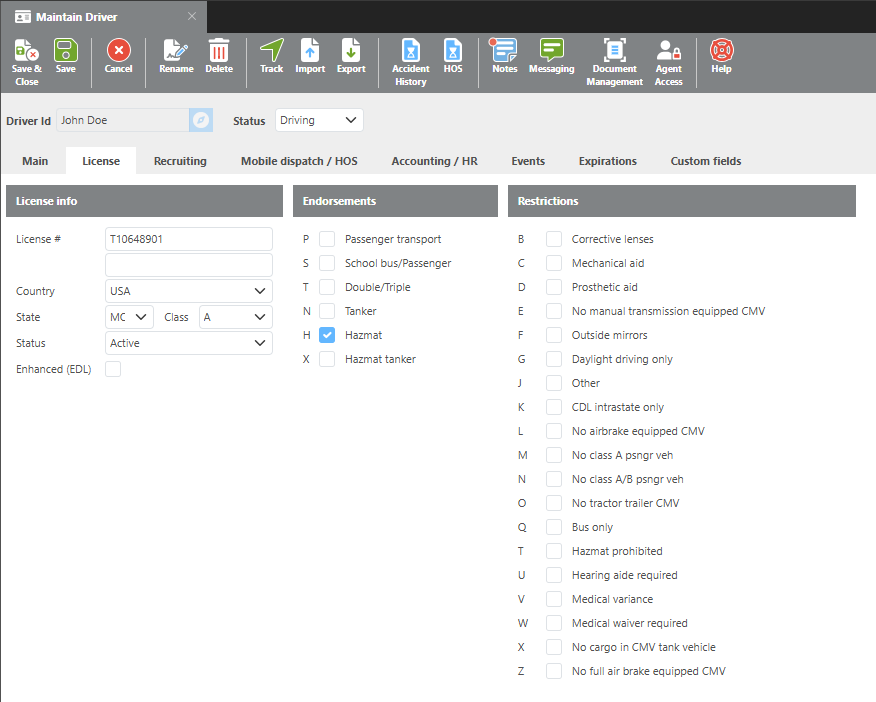This screenshot has width=876, height=702.
Task: Click the Save & Close icon
Action: coord(26,50)
